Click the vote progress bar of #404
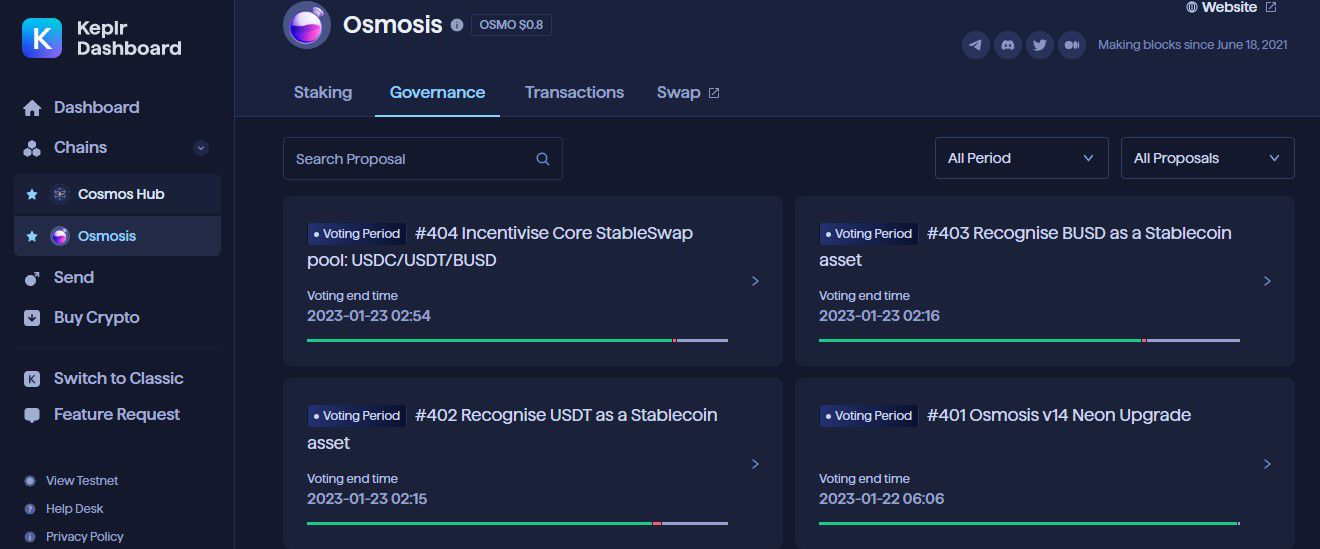Image resolution: width=1320 pixels, height=549 pixels. pyautogui.click(x=517, y=340)
